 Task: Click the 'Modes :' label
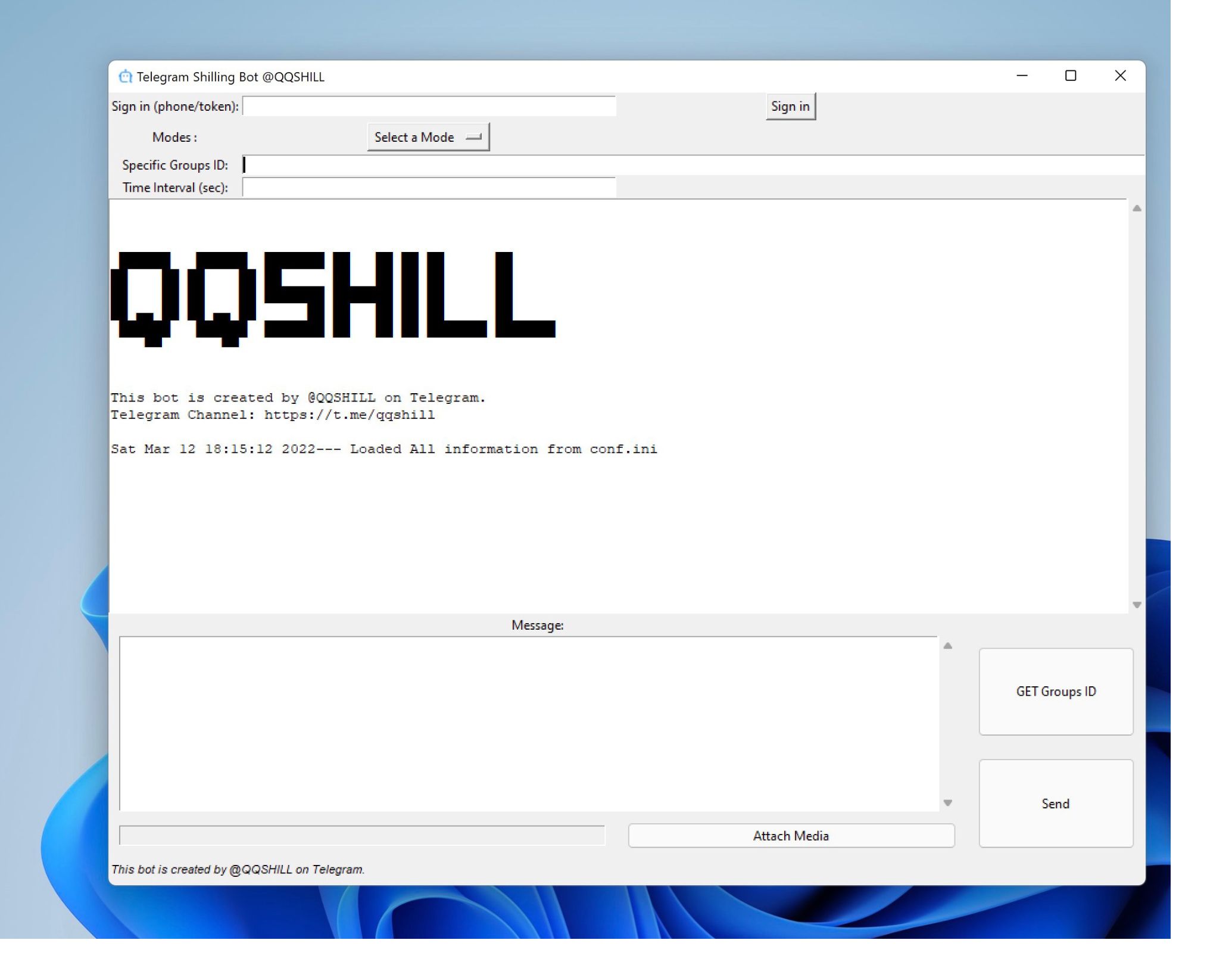(174, 138)
